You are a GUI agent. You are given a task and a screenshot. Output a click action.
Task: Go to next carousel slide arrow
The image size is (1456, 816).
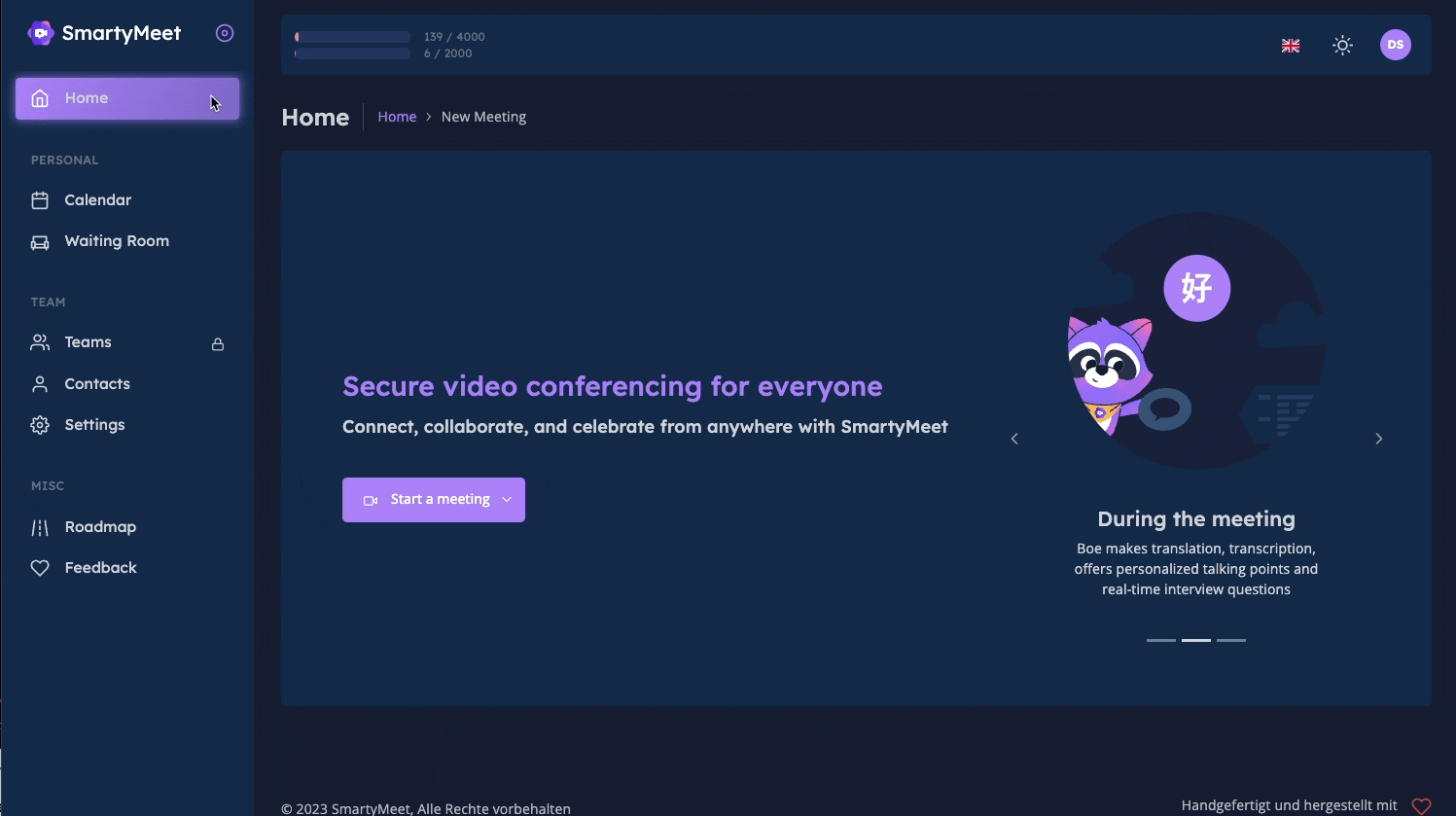click(x=1378, y=439)
